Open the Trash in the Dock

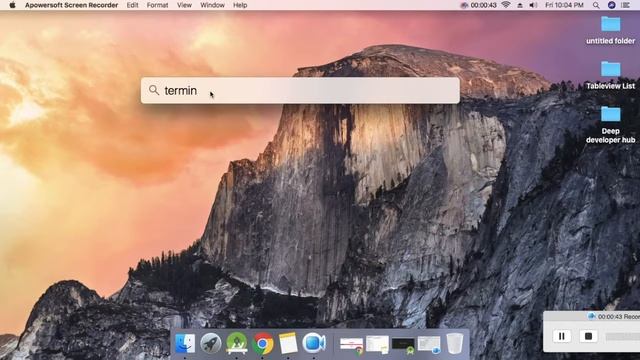455,343
